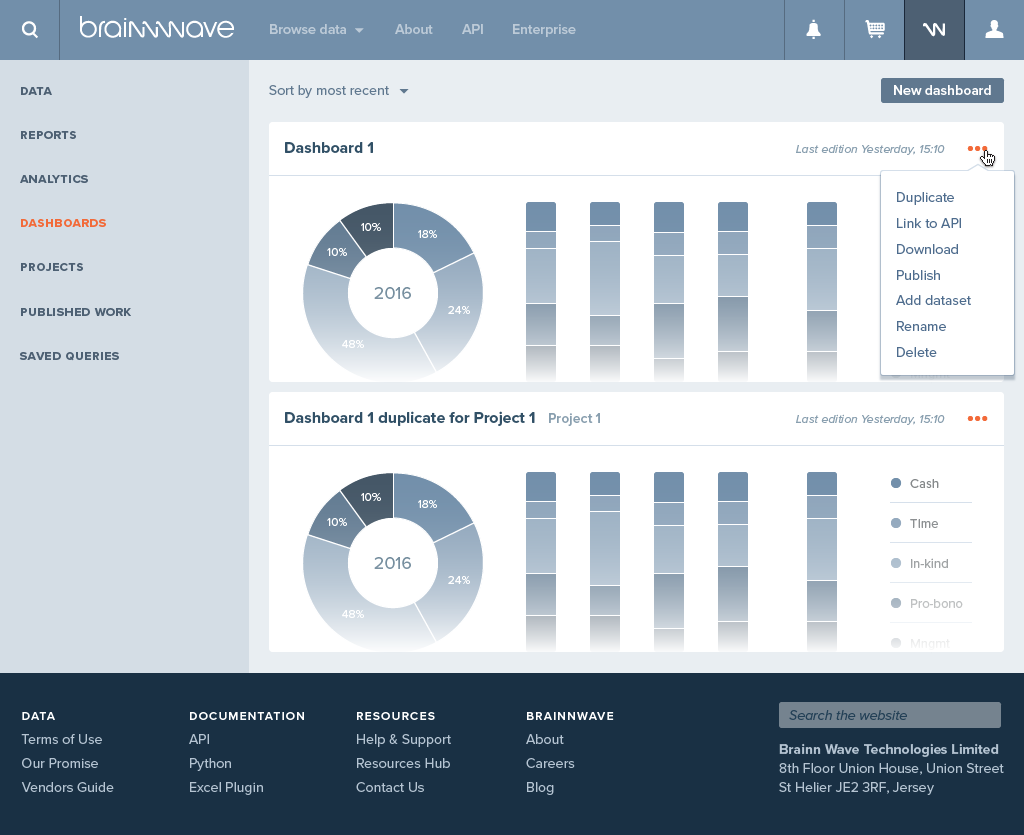Click the search magnifier icon

click(30, 30)
